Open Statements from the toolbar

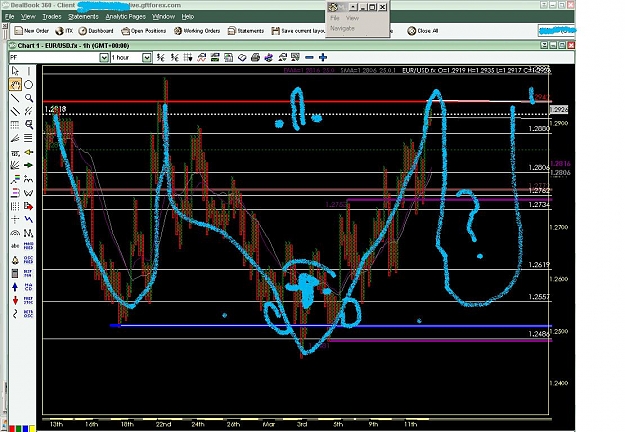coord(246,31)
